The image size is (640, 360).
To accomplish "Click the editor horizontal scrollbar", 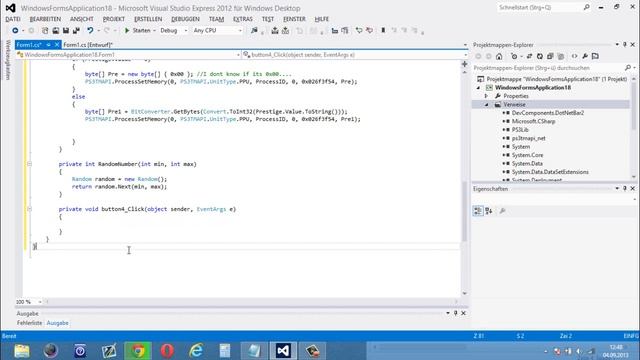I will click(x=251, y=302).
